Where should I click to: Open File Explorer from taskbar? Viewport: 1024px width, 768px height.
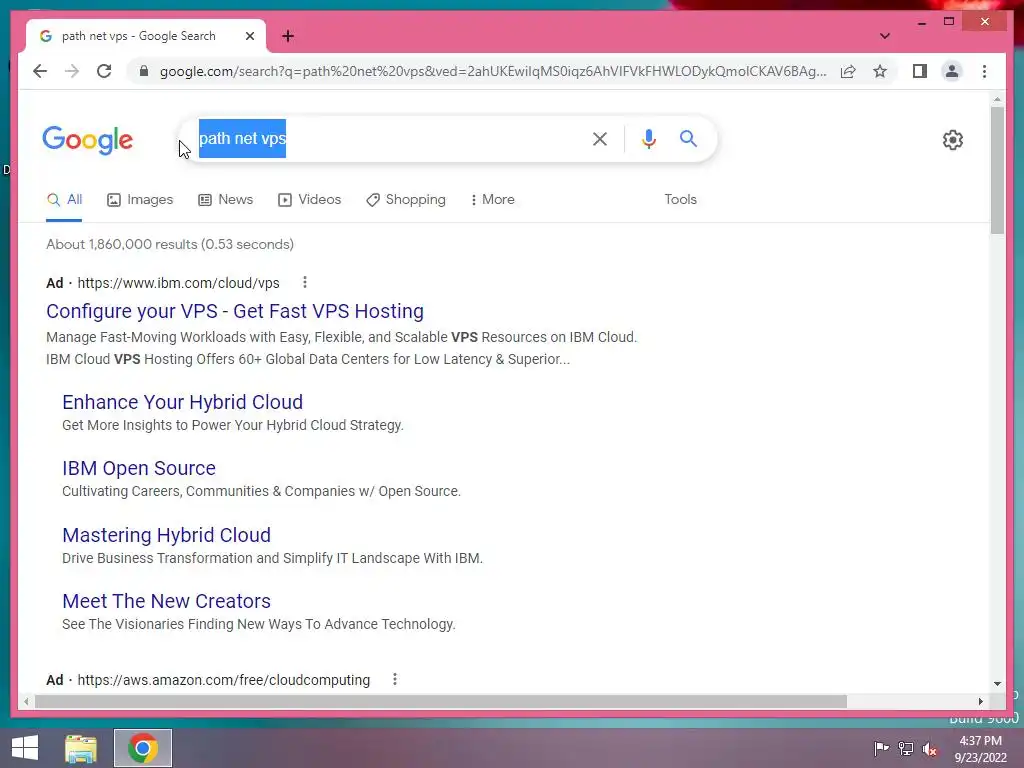point(81,748)
